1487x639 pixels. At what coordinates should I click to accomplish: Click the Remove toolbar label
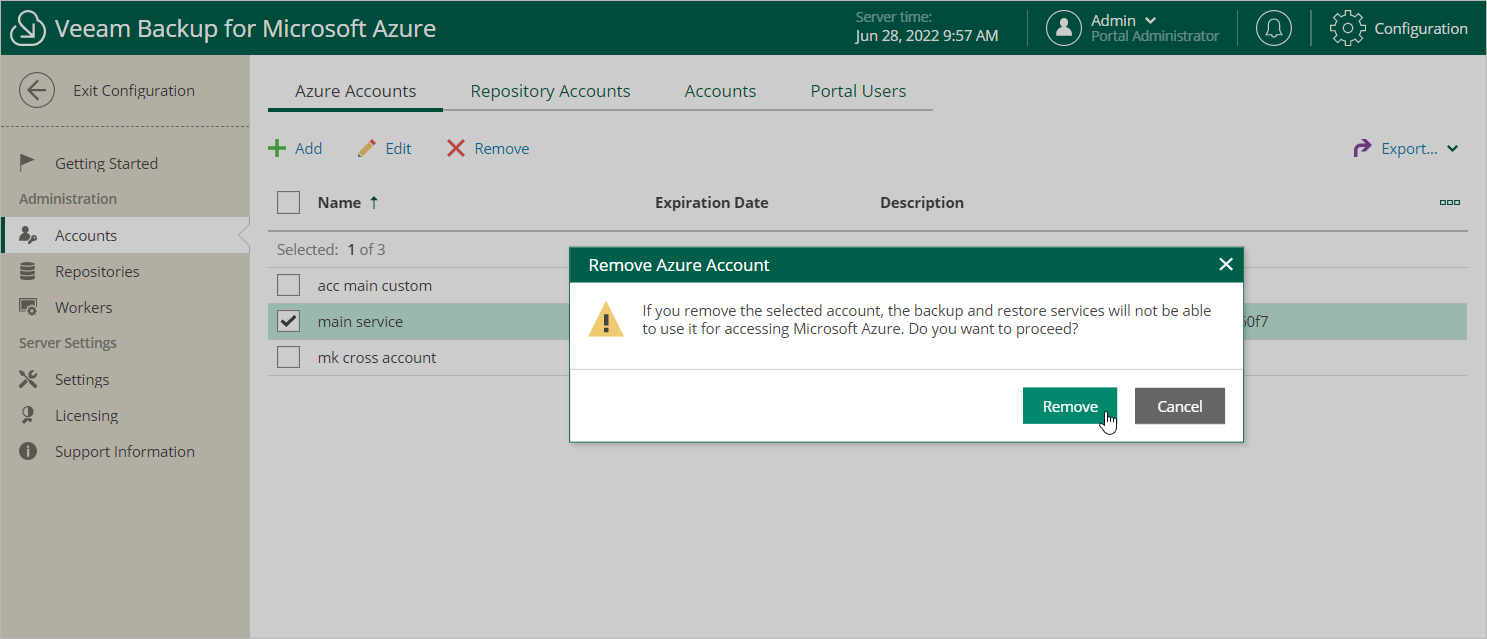[x=502, y=148]
